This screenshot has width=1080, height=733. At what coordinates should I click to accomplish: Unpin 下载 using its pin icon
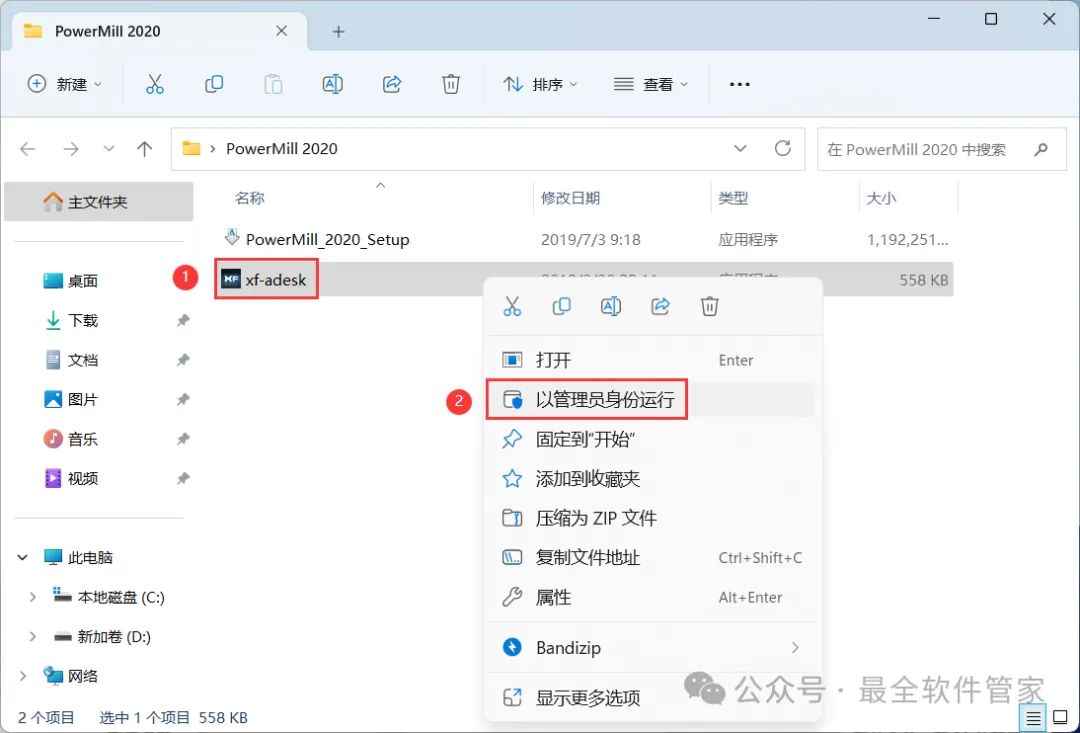point(183,320)
